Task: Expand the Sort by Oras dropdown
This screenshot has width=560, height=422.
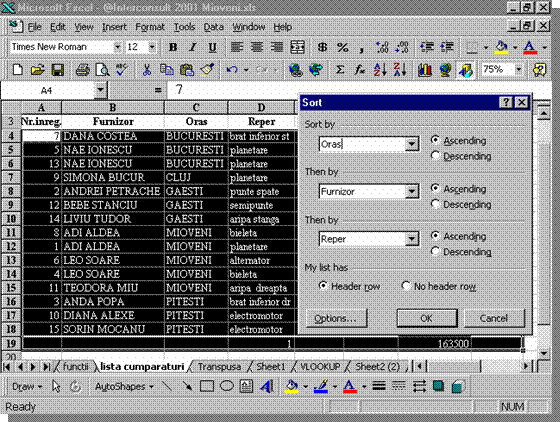Action: [411, 144]
